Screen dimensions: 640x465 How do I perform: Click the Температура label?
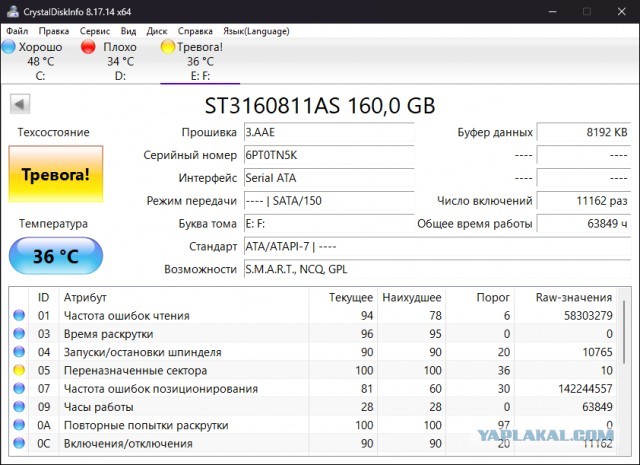pos(53,224)
